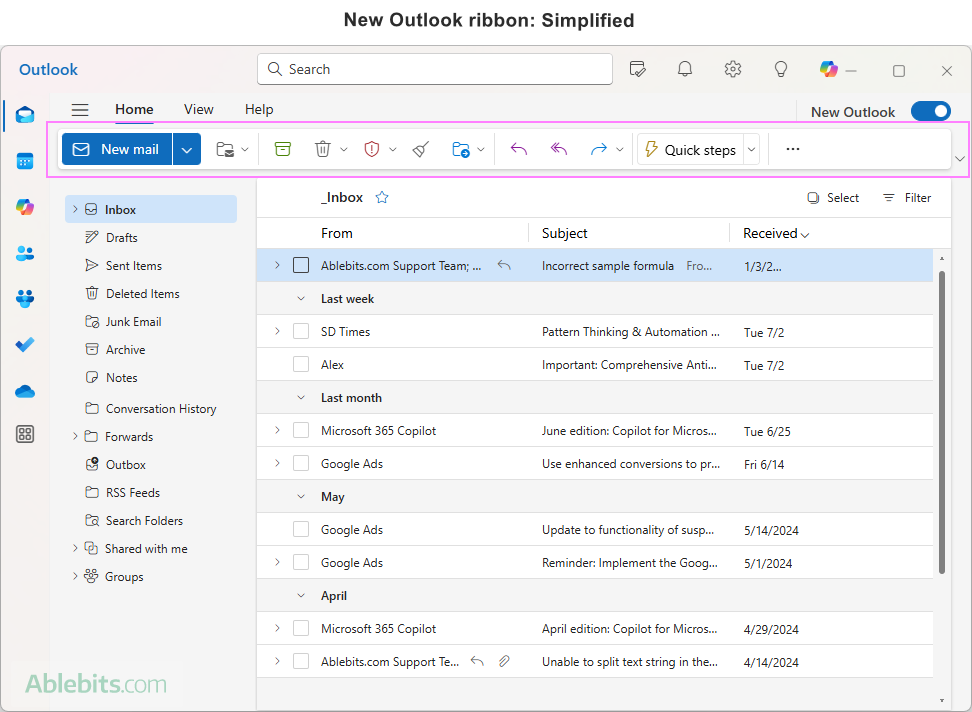Archive the selected message using the ribbon
The height and width of the screenshot is (712, 972).
pos(284,148)
